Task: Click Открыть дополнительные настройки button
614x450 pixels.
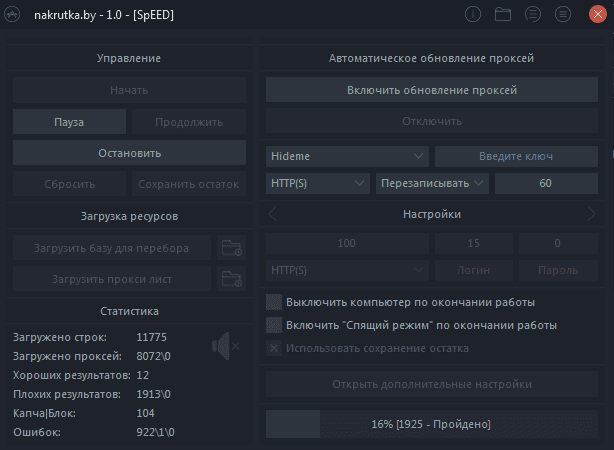Action: (x=432, y=384)
